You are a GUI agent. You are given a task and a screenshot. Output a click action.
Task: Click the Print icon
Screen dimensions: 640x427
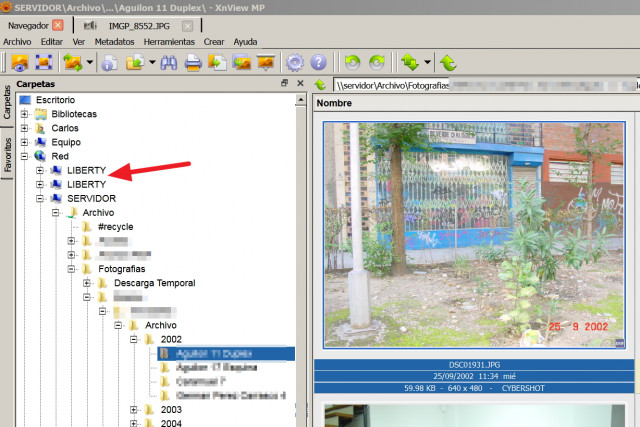(193, 62)
